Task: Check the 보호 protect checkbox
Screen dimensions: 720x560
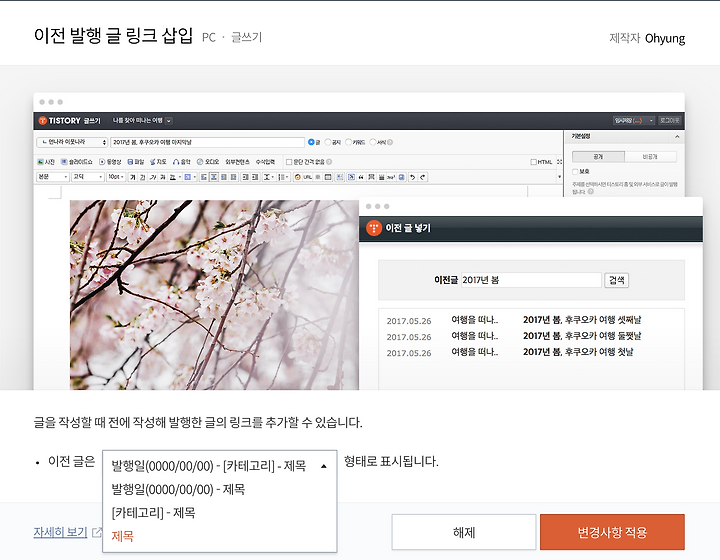Action: point(575,172)
